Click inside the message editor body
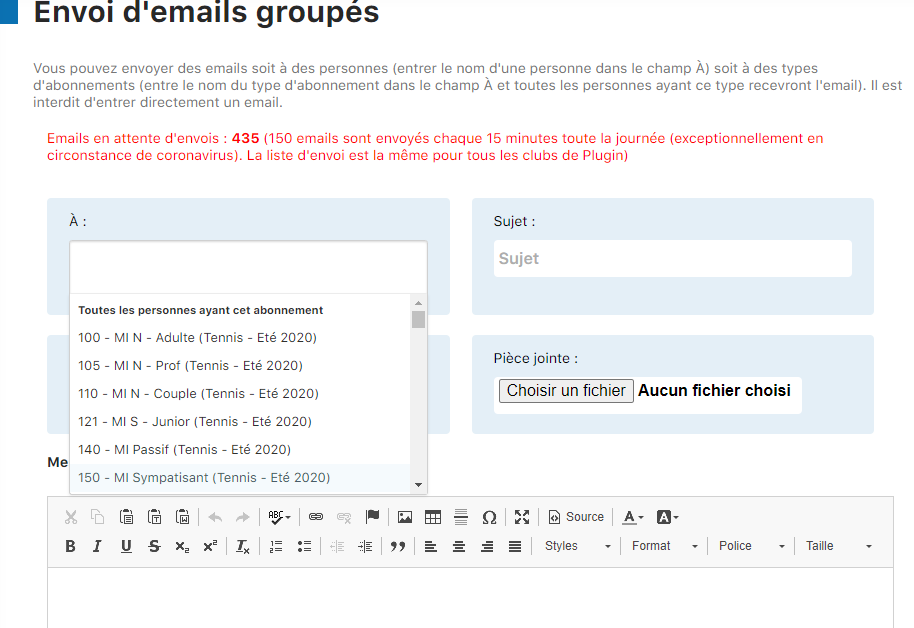Viewport: 914px width, 628px height. tap(470, 598)
